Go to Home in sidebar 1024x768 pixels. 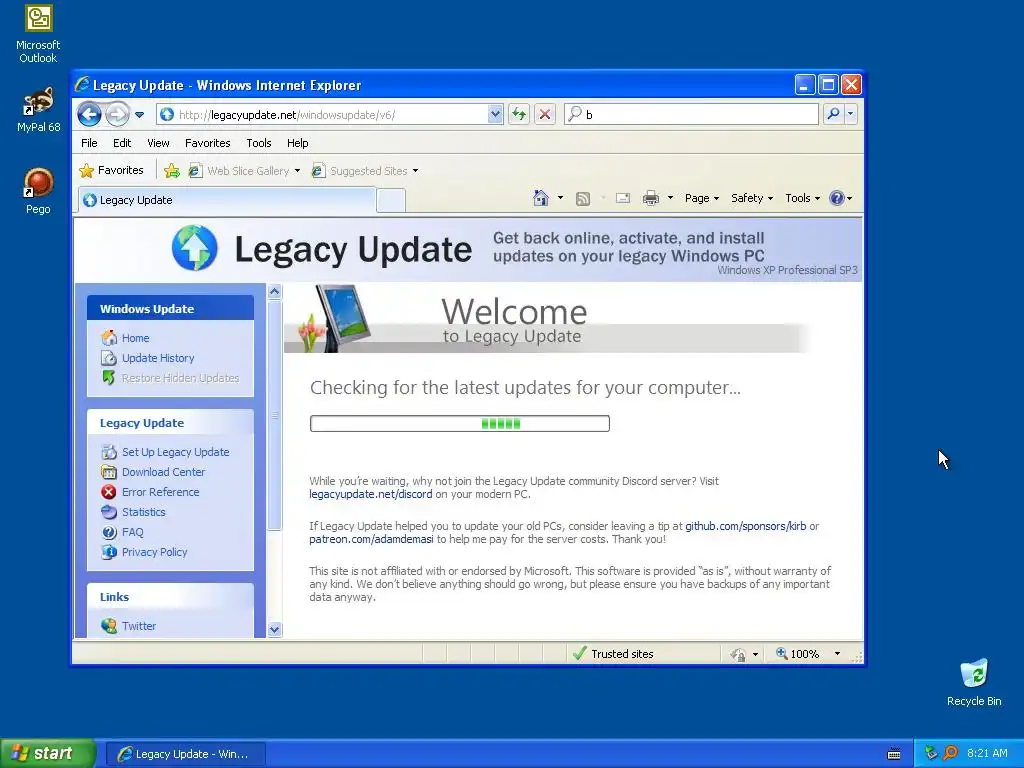tap(135, 338)
